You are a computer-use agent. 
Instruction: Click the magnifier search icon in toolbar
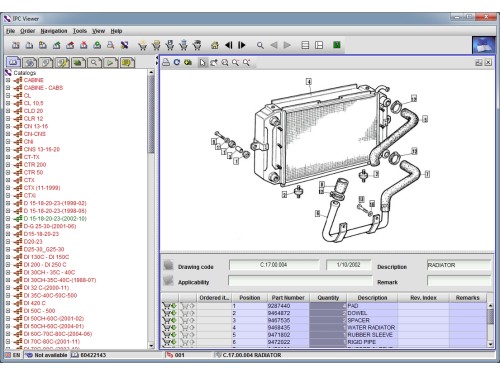click(260, 45)
